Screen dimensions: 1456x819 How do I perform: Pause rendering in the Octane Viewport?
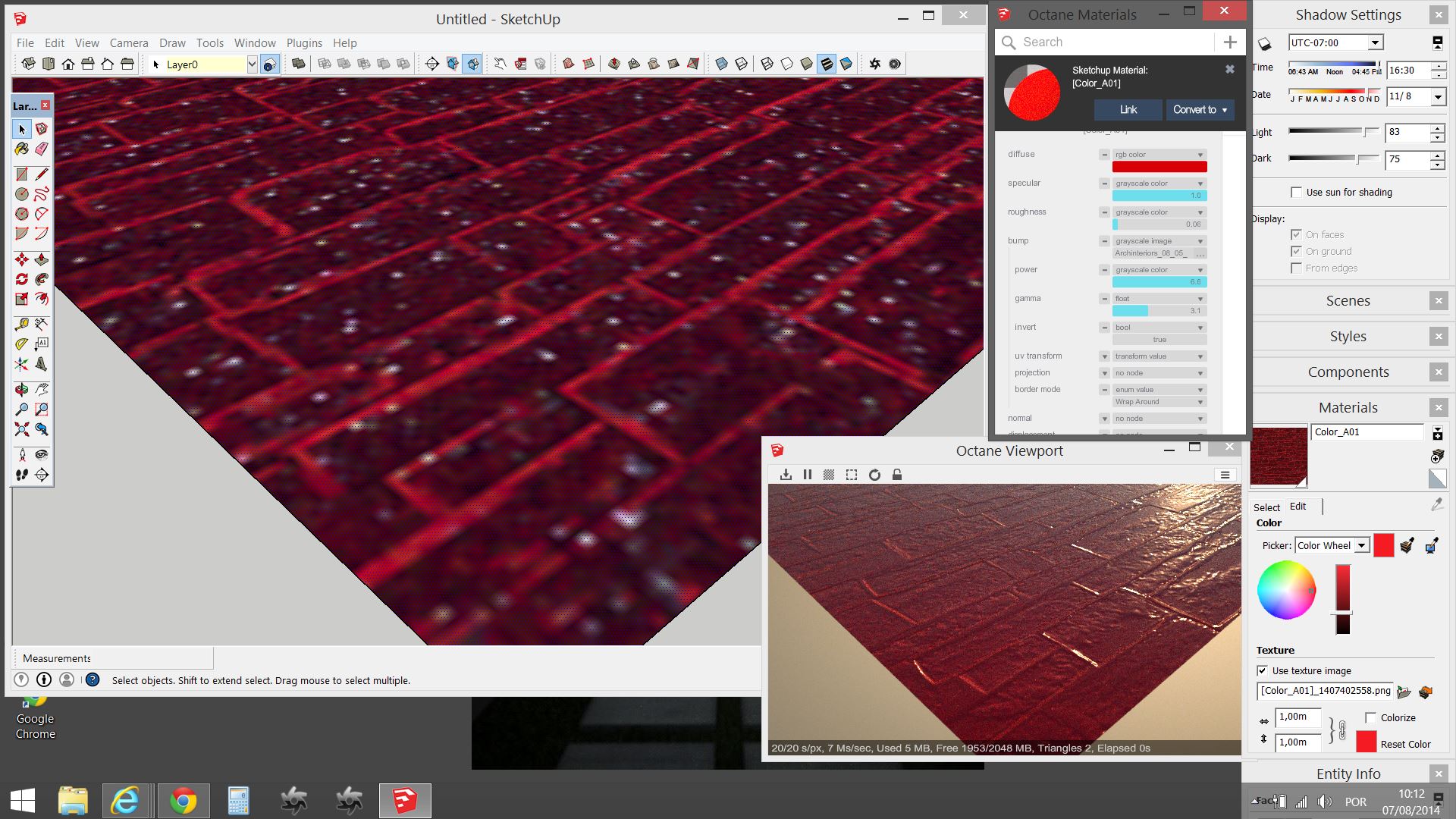[808, 475]
